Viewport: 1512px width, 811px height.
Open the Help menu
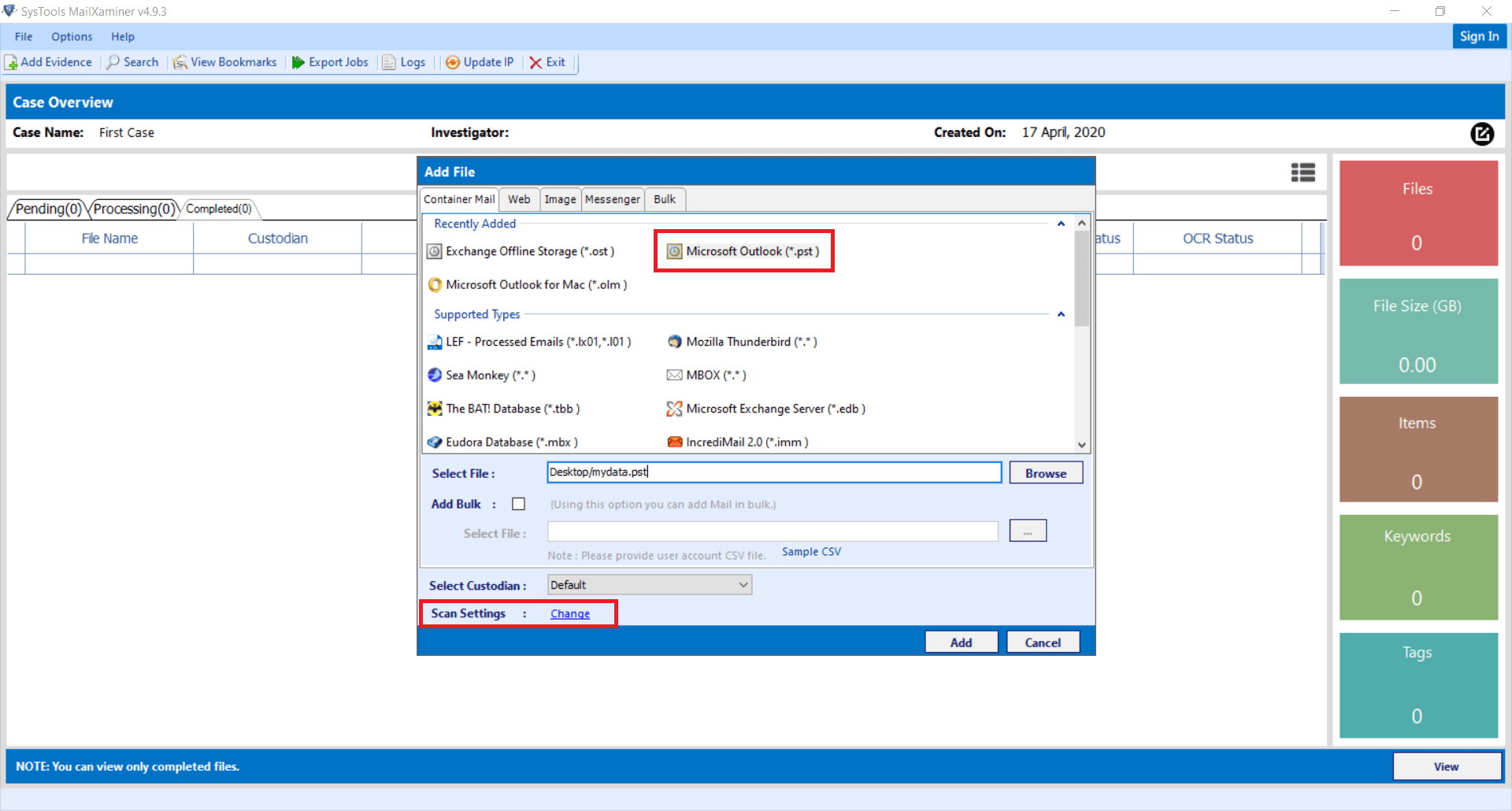pos(123,36)
